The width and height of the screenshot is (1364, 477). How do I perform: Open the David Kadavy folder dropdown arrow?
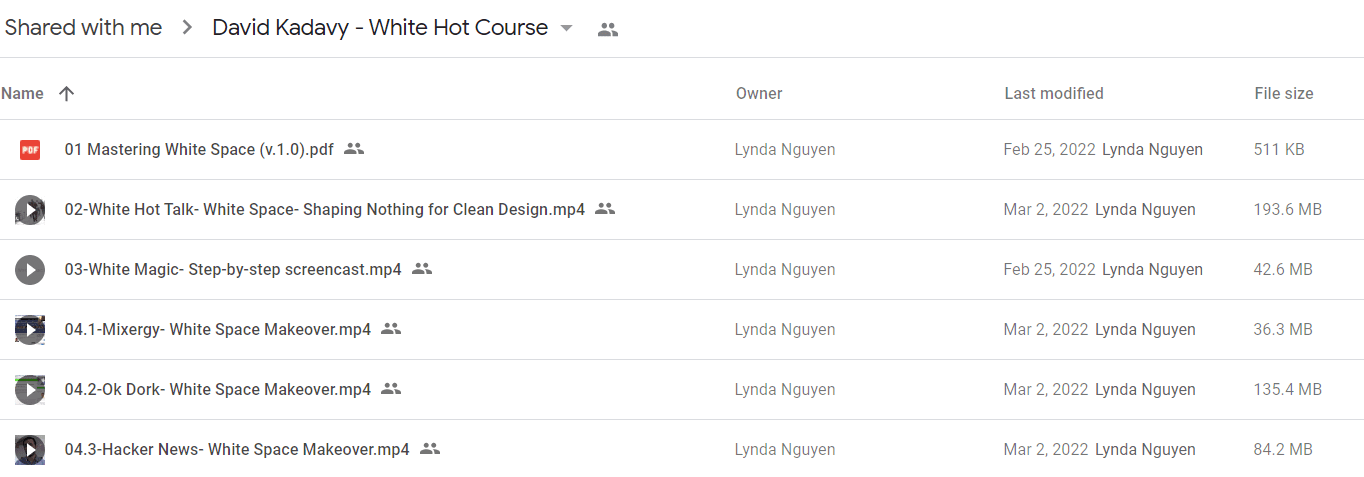pyautogui.click(x=566, y=28)
